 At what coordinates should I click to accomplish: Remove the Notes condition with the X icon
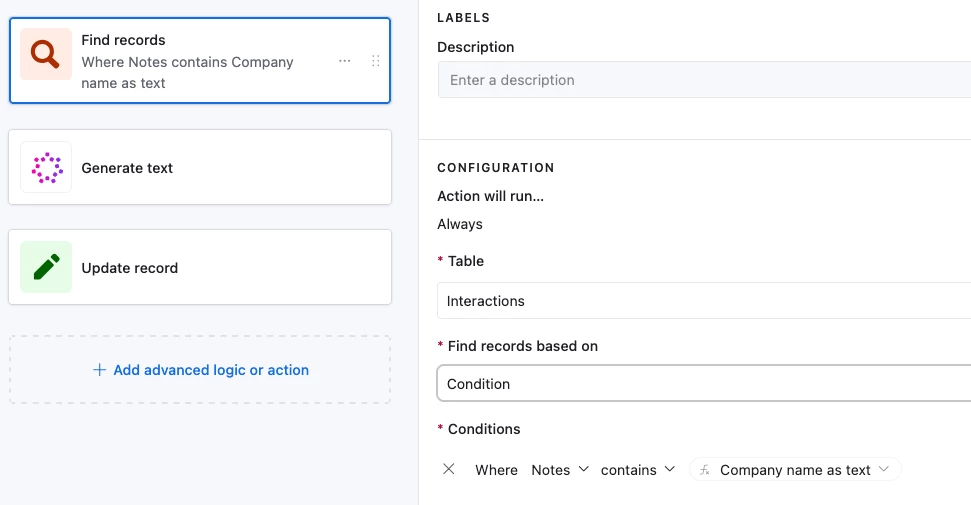pos(449,469)
